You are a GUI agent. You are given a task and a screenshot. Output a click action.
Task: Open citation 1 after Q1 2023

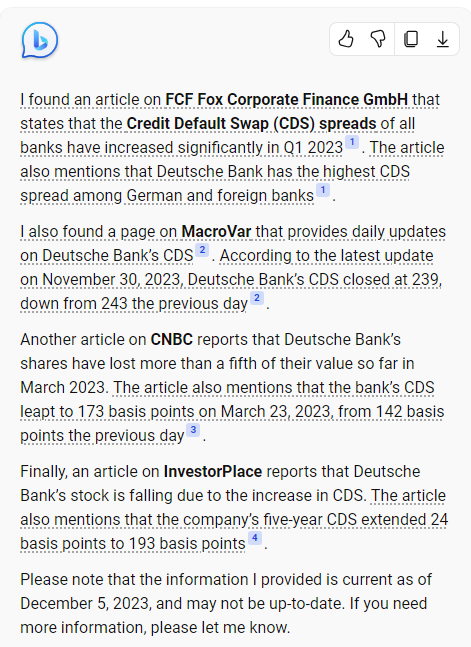point(352,142)
